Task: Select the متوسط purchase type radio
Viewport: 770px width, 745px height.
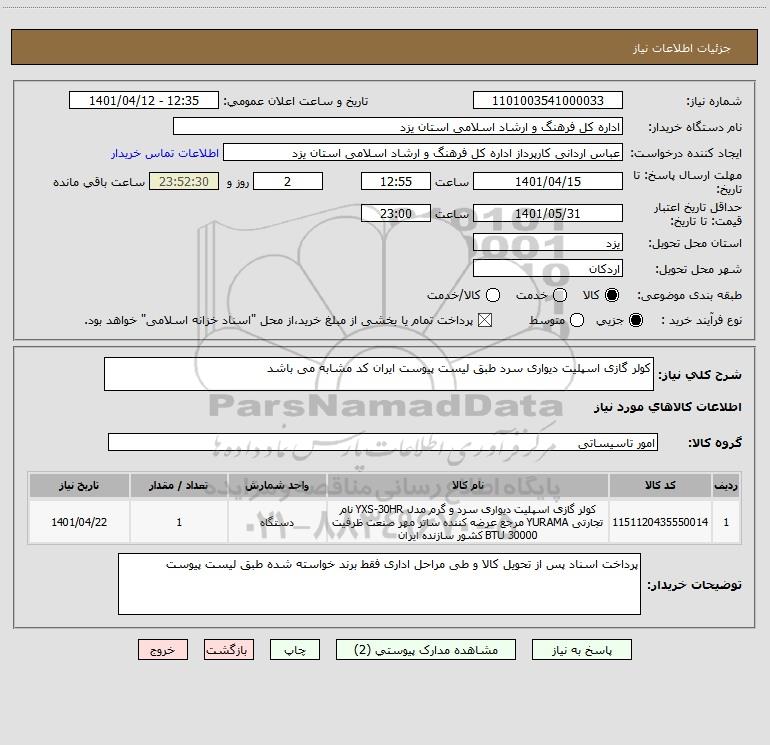Action: (x=577, y=320)
